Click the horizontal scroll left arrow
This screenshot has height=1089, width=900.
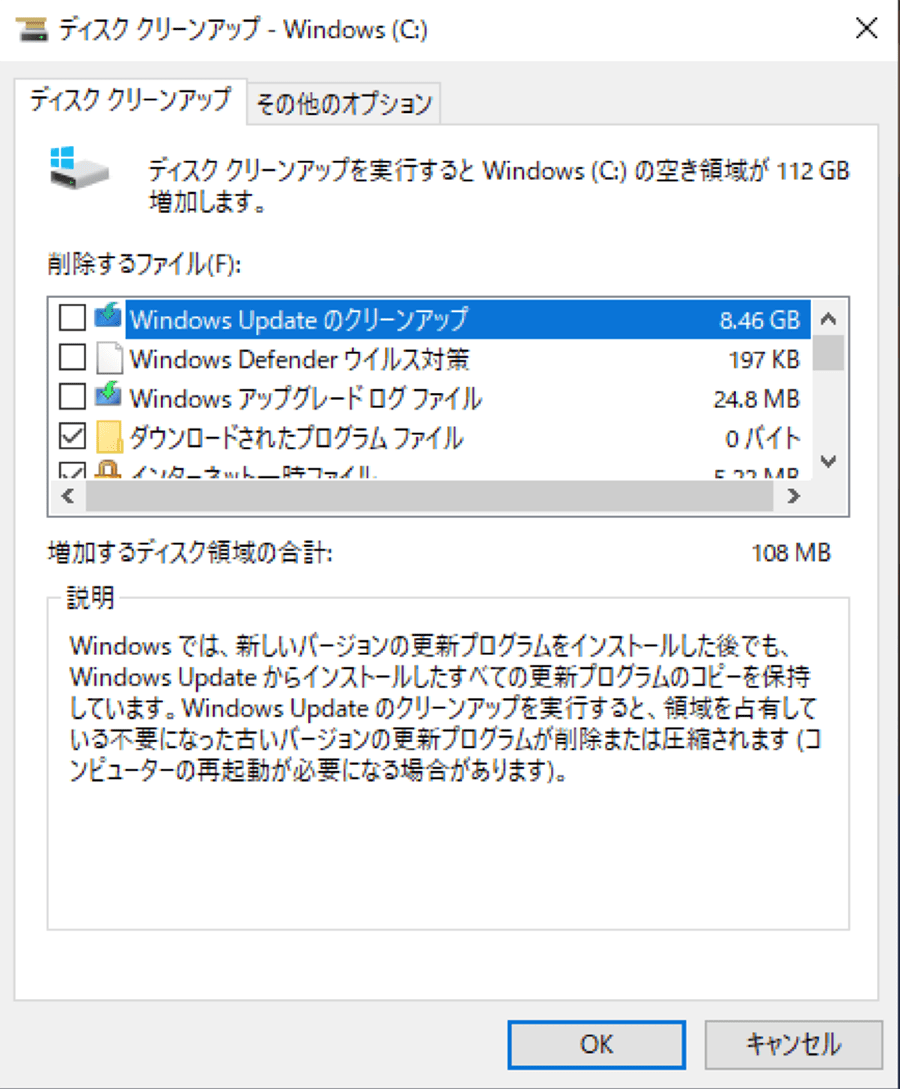(67, 496)
